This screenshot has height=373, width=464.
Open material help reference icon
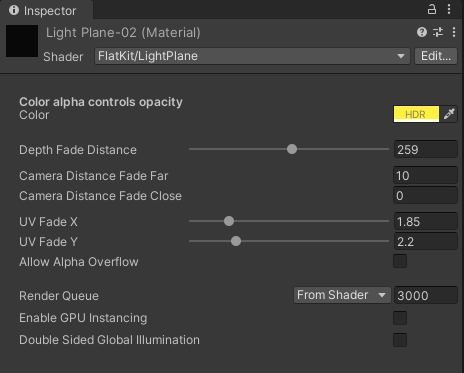click(422, 32)
